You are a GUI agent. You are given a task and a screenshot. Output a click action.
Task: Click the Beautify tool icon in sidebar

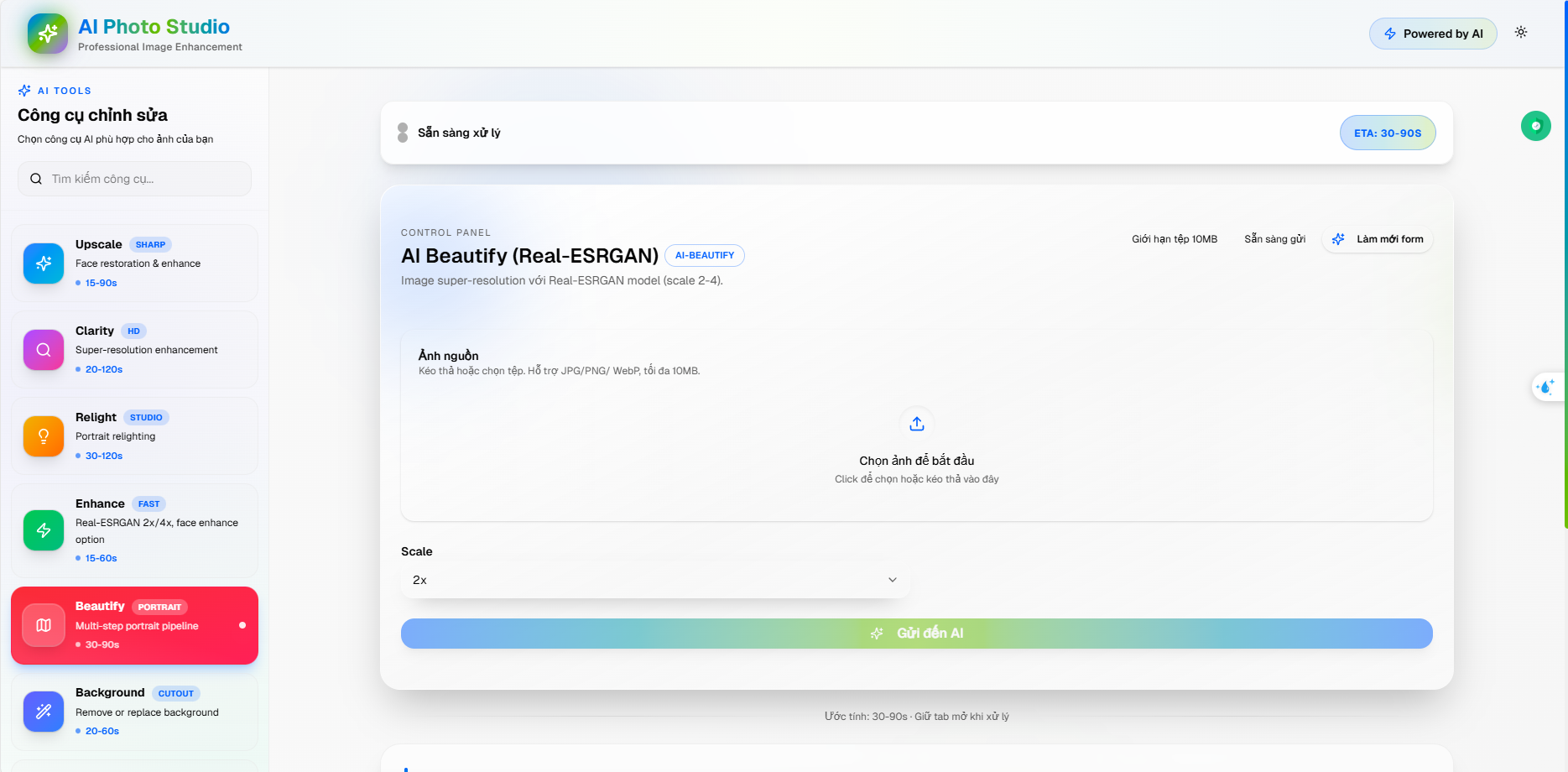pyautogui.click(x=43, y=625)
